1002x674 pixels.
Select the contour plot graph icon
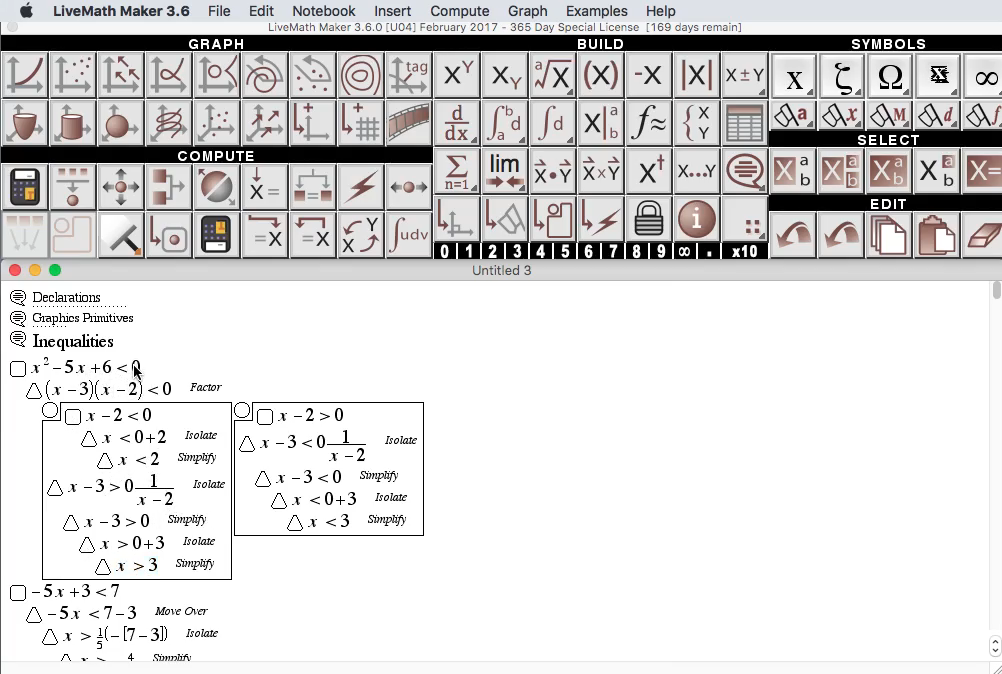[360, 76]
